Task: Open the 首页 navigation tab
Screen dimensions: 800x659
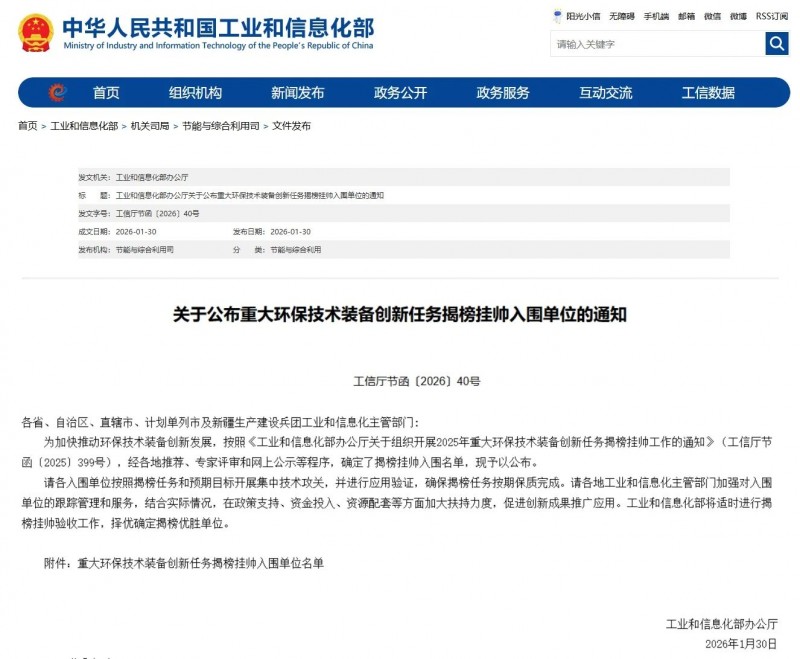Action: (x=106, y=93)
